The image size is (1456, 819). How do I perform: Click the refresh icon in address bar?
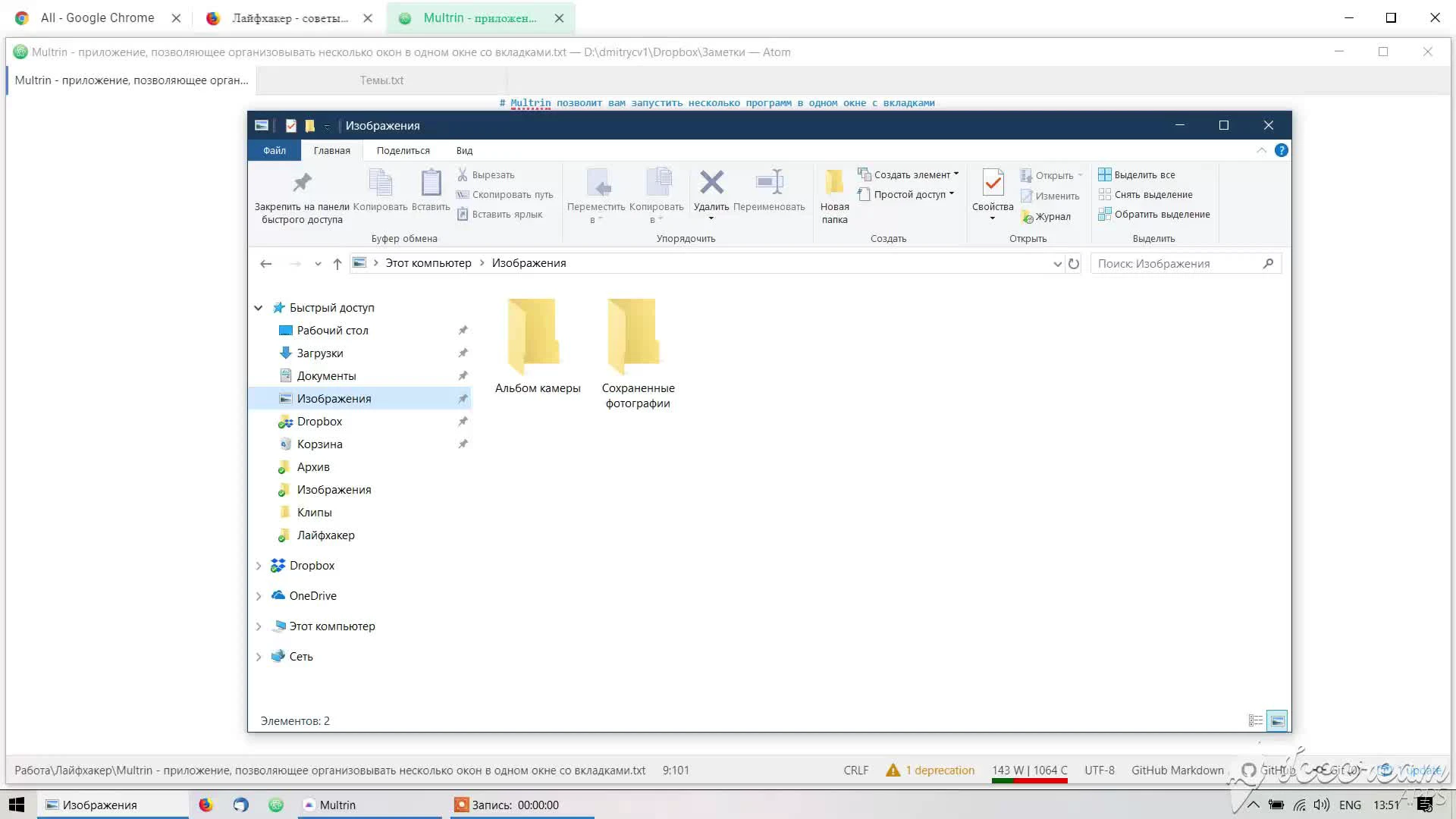coord(1074,264)
